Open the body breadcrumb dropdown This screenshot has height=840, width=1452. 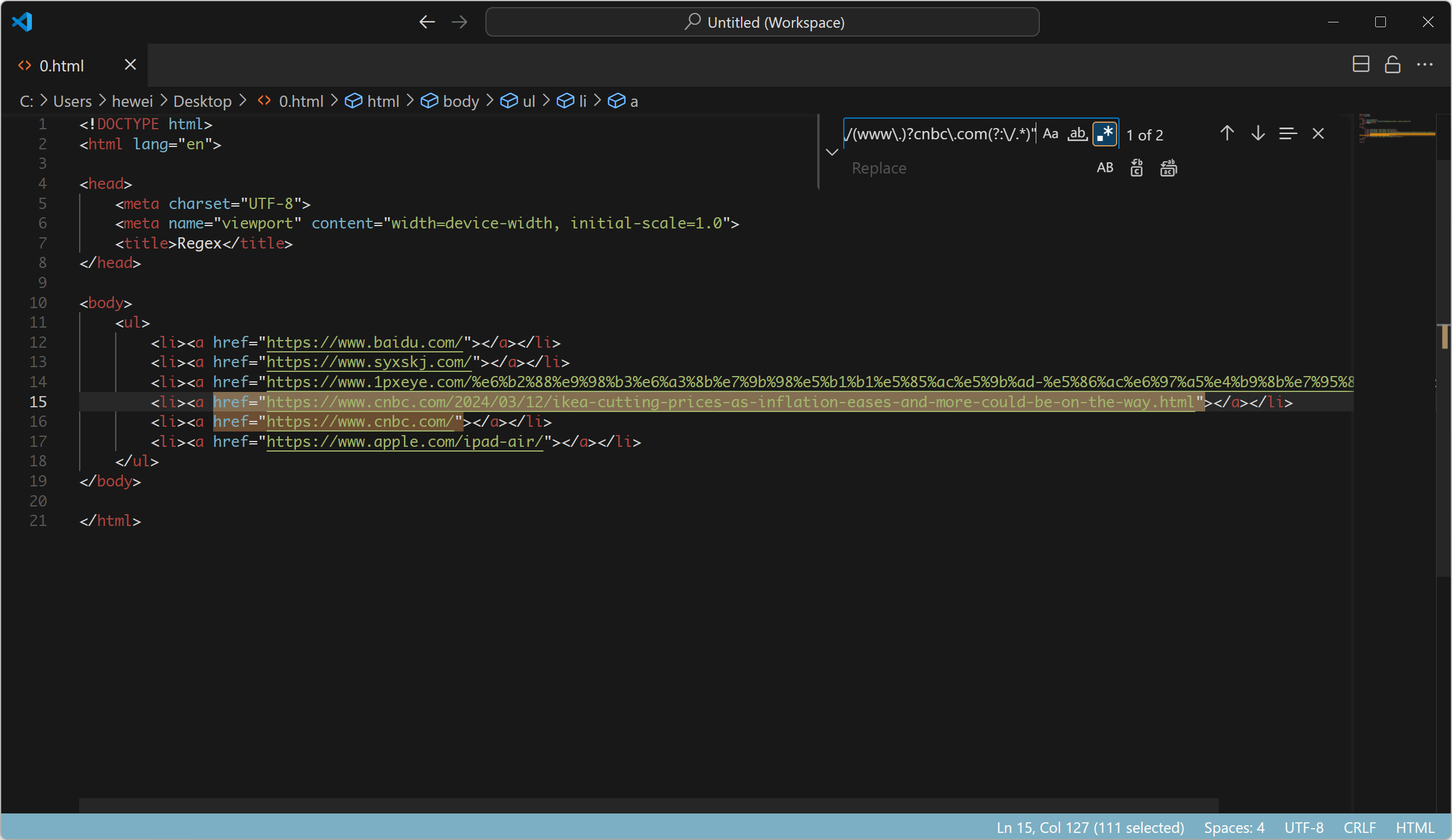(460, 102)
